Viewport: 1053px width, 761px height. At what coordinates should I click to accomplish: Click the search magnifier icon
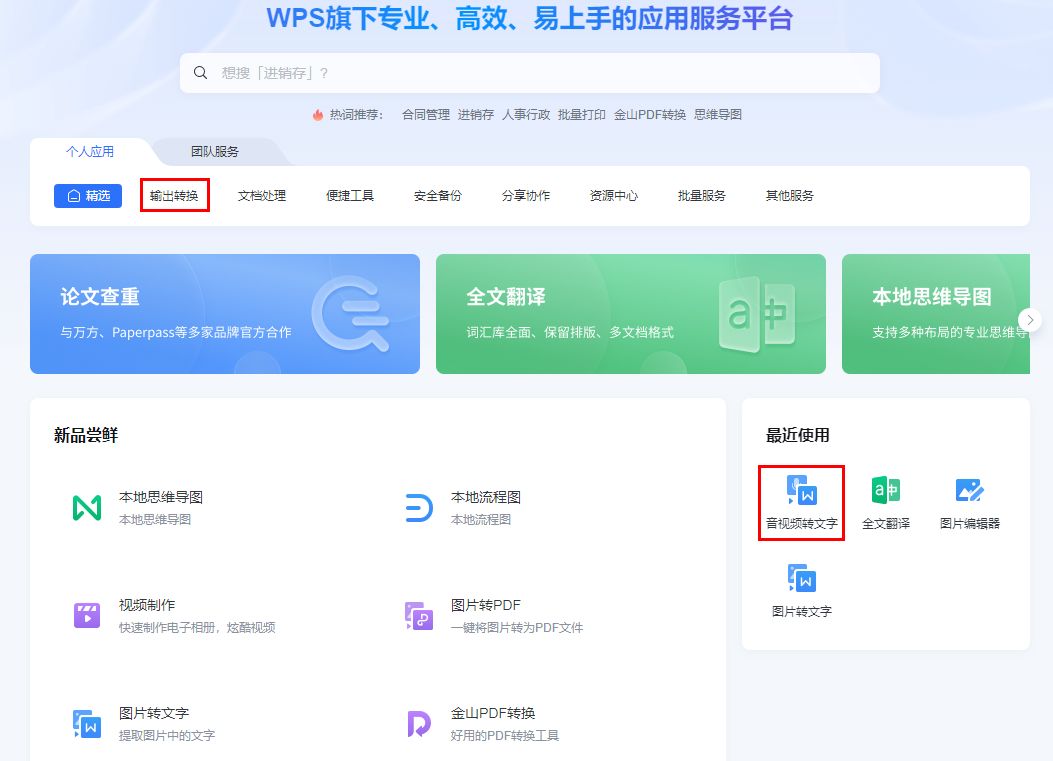point(200,73)
